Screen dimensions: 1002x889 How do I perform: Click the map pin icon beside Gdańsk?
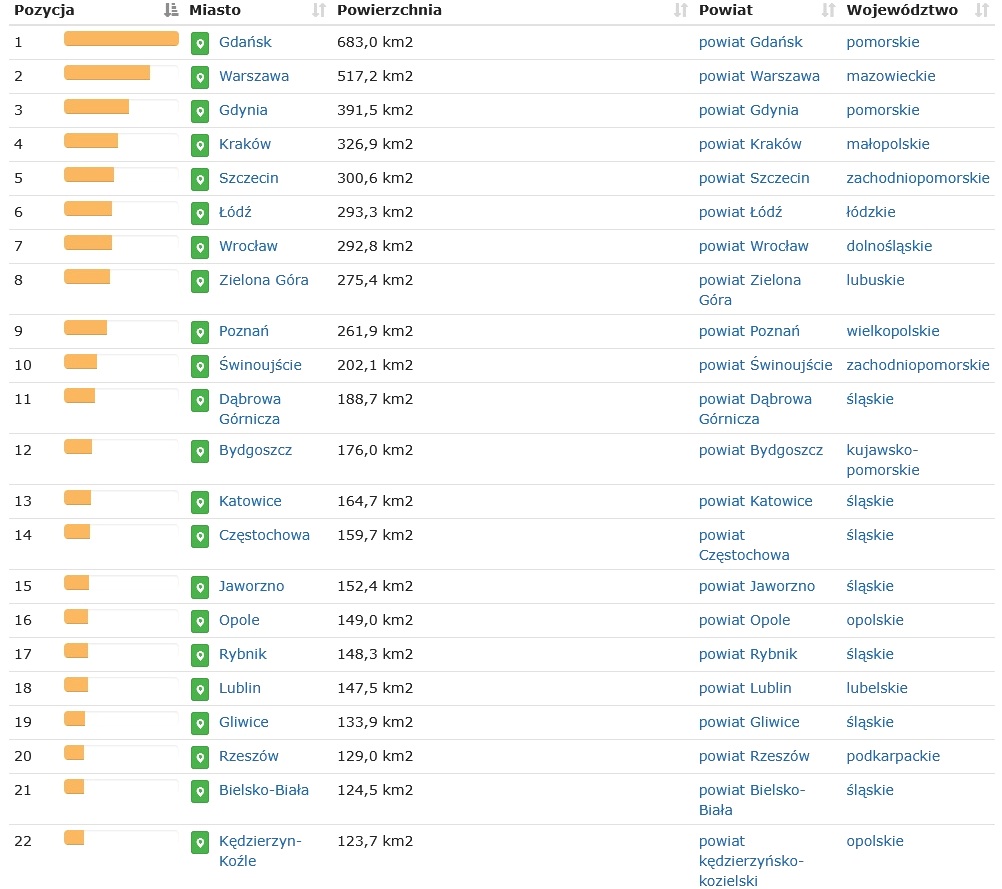(200, 43)
